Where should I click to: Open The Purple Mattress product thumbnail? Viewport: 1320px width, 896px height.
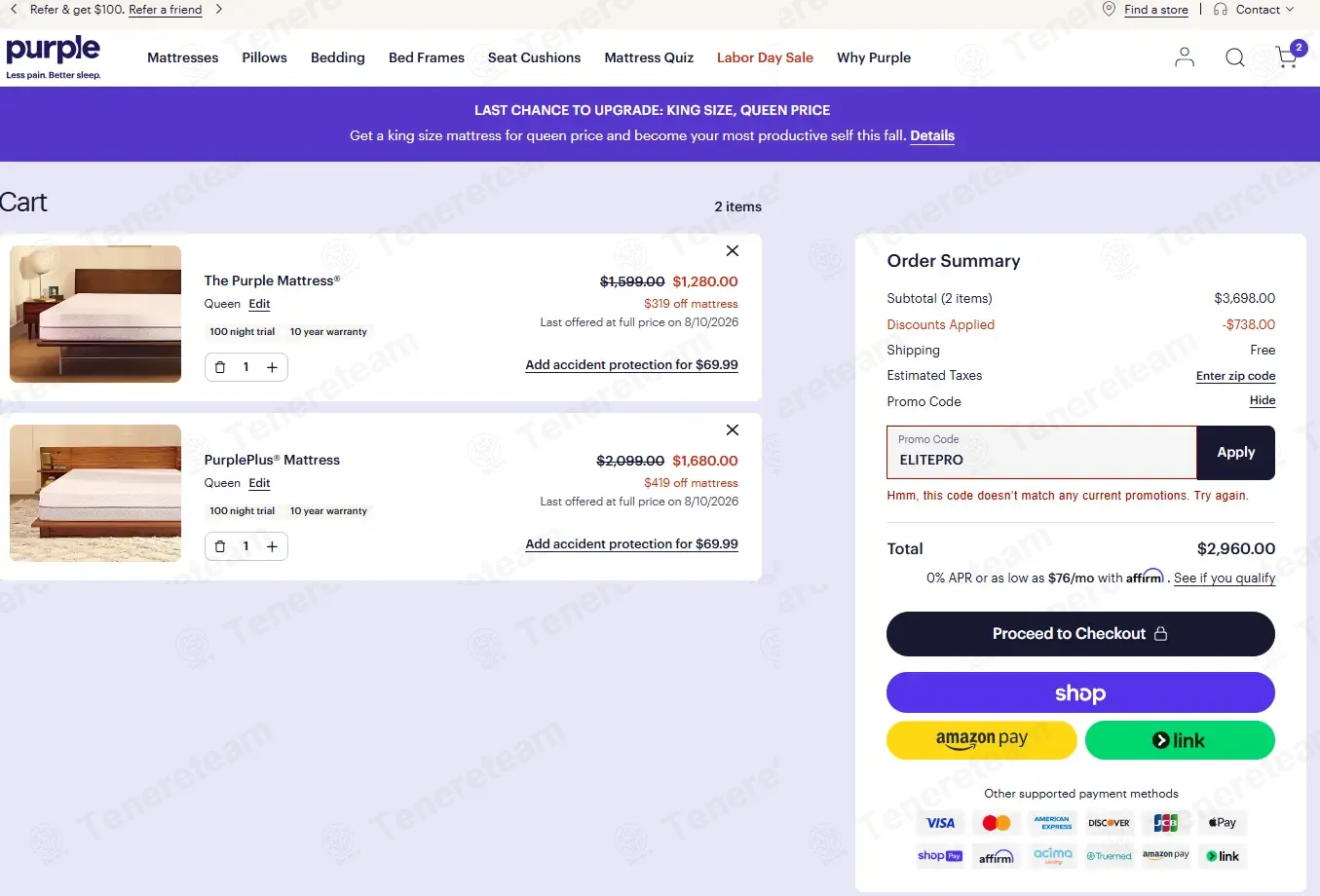point(95,314)
